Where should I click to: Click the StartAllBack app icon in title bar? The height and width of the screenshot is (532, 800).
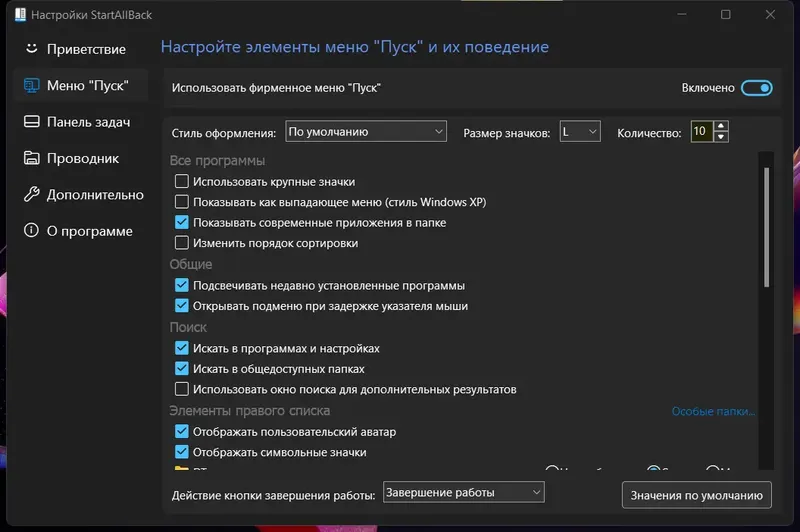point(20,15)
